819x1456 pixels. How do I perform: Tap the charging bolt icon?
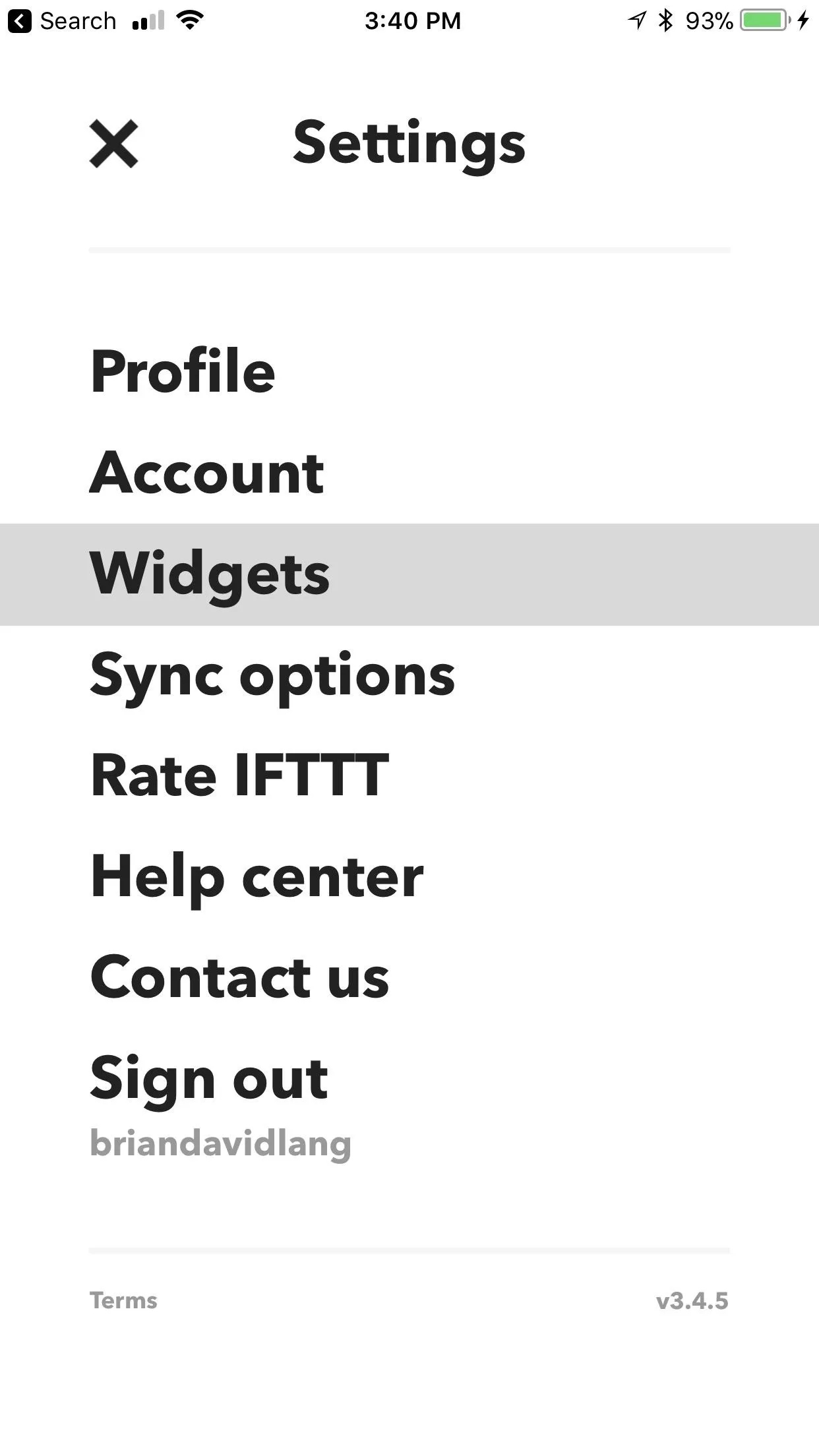point(803,20)
